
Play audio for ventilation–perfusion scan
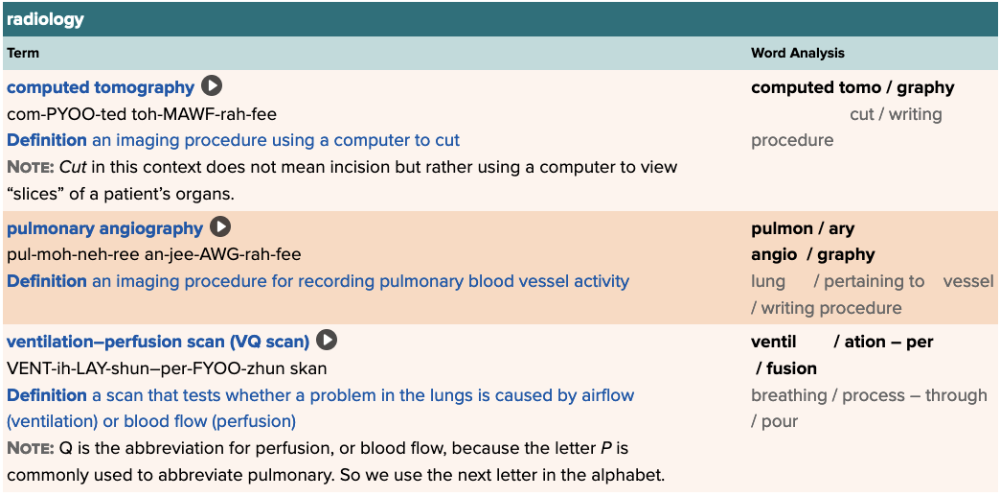click(327, 341)
